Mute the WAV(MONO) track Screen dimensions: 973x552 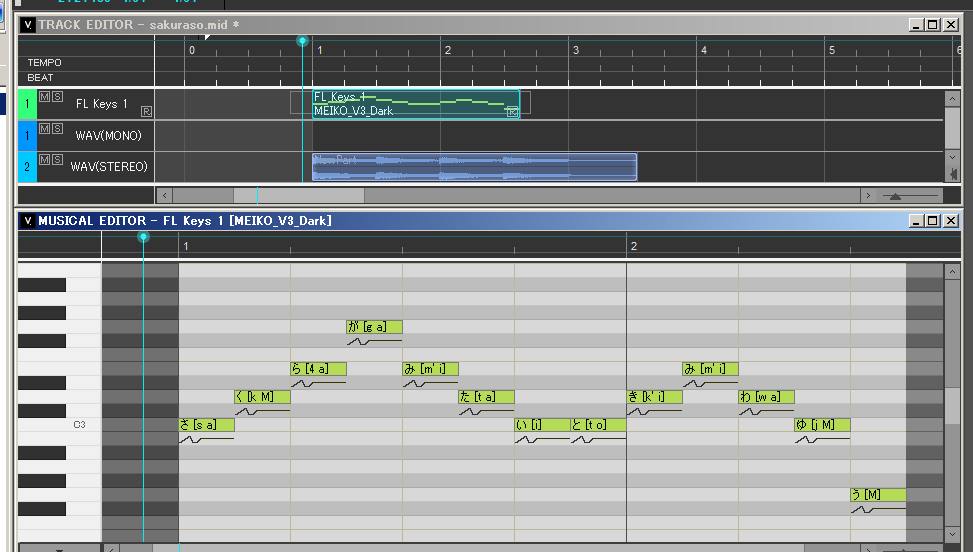(x=44, y=128)
